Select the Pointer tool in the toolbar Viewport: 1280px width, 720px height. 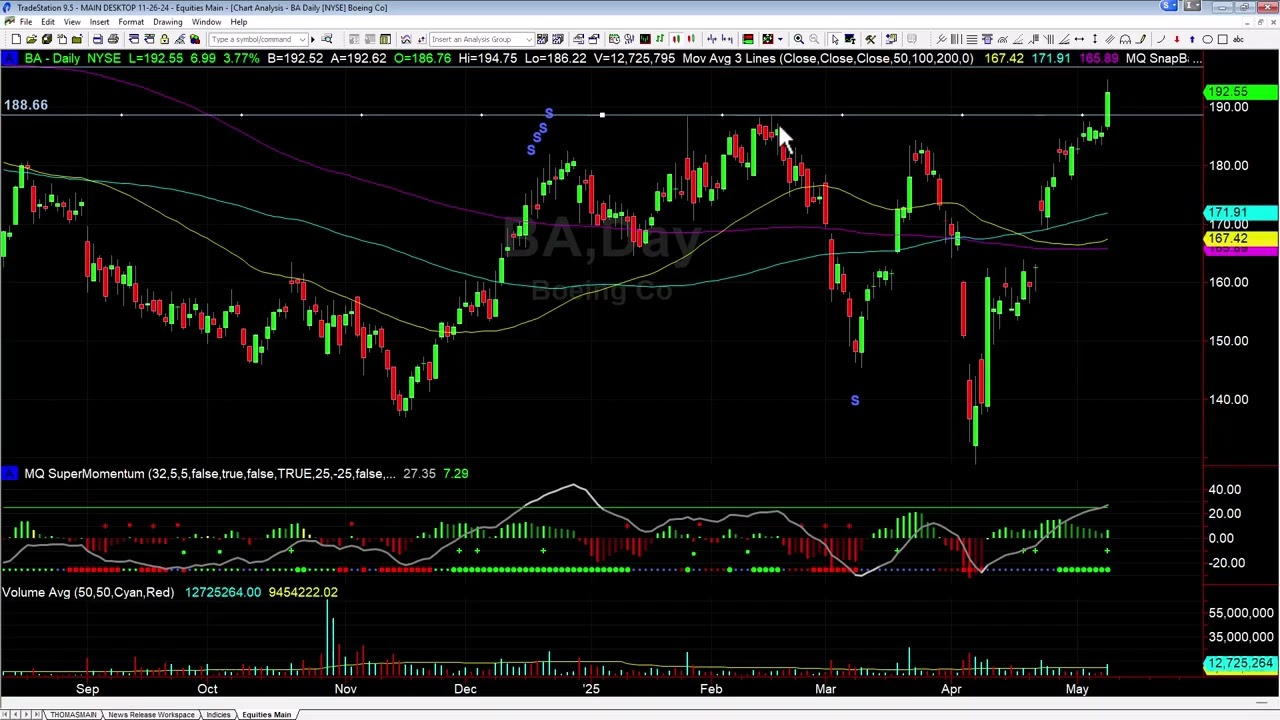(836, 39)
